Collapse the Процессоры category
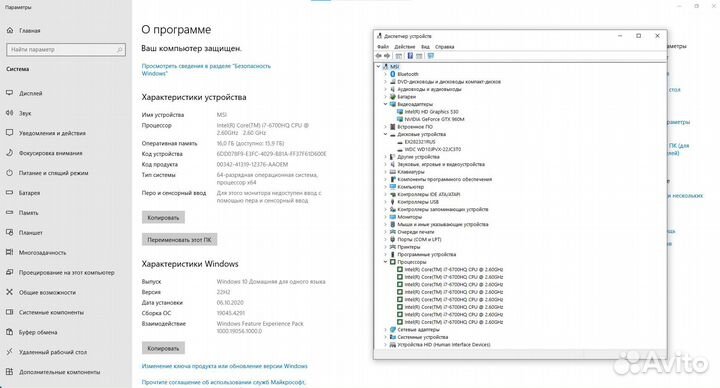The height and width of the screenshot is (388, 720). [x=386, y=262]
